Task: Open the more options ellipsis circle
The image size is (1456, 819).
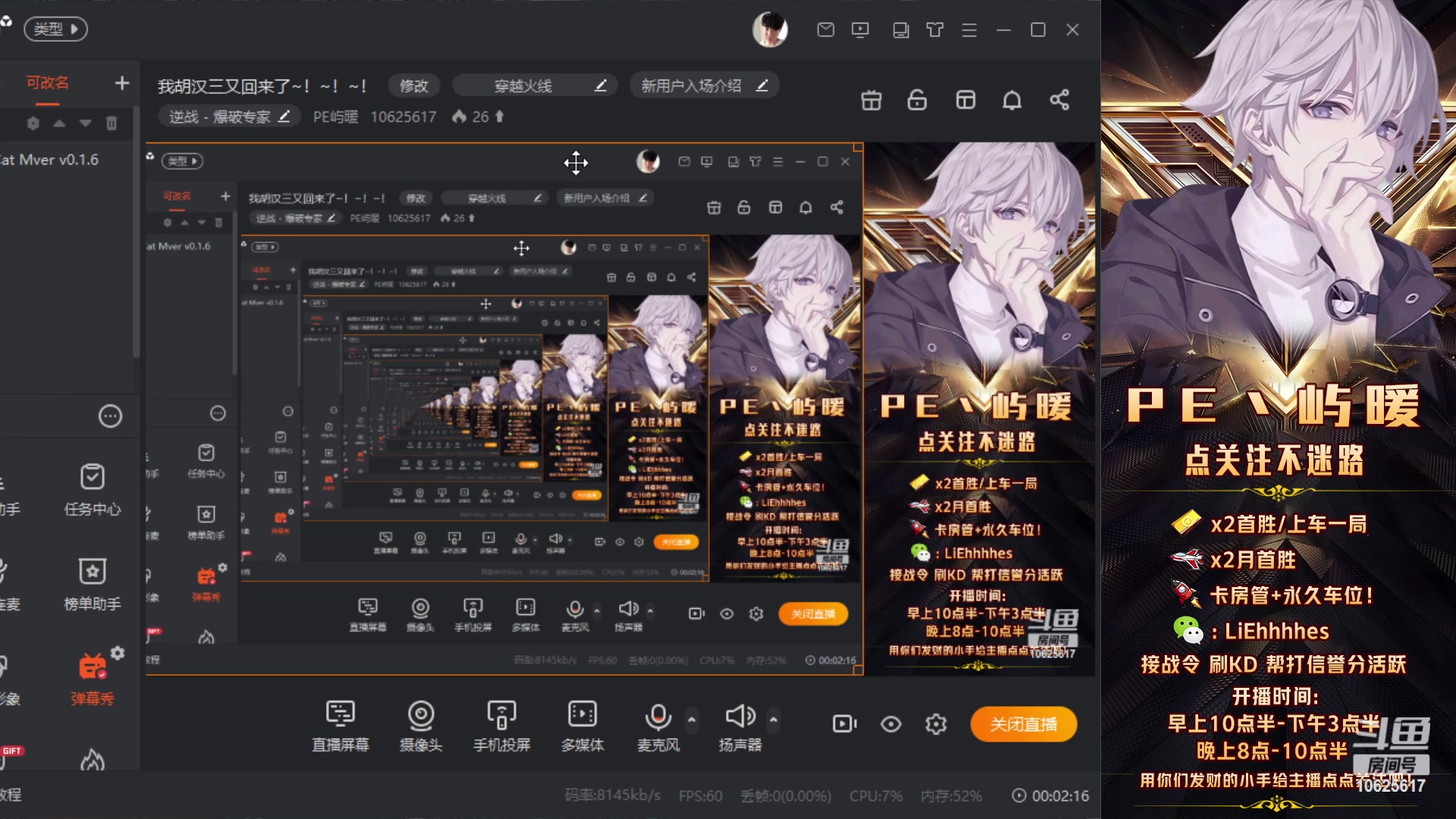Action: click(111, 416)
